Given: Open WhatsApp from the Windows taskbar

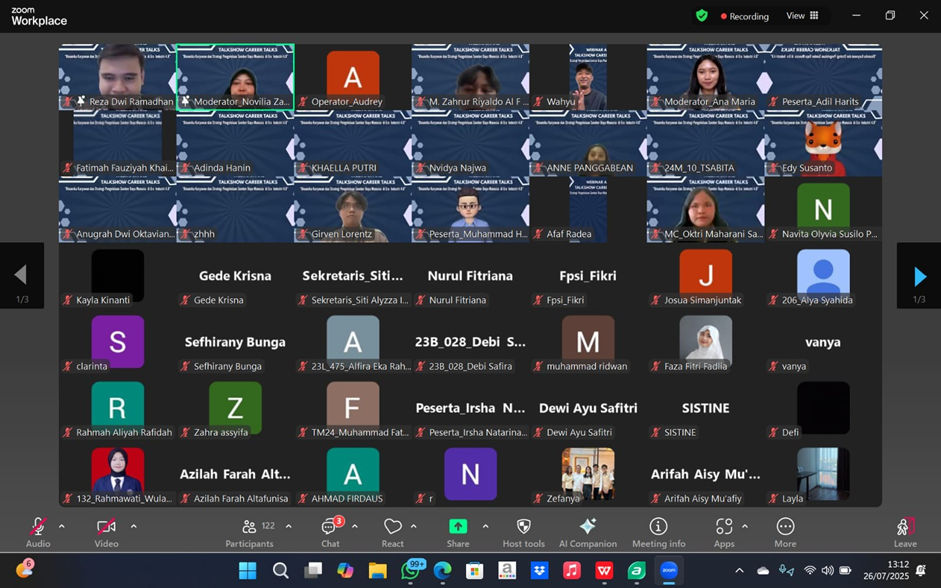Looking at the screenshot, I should 410,571.
